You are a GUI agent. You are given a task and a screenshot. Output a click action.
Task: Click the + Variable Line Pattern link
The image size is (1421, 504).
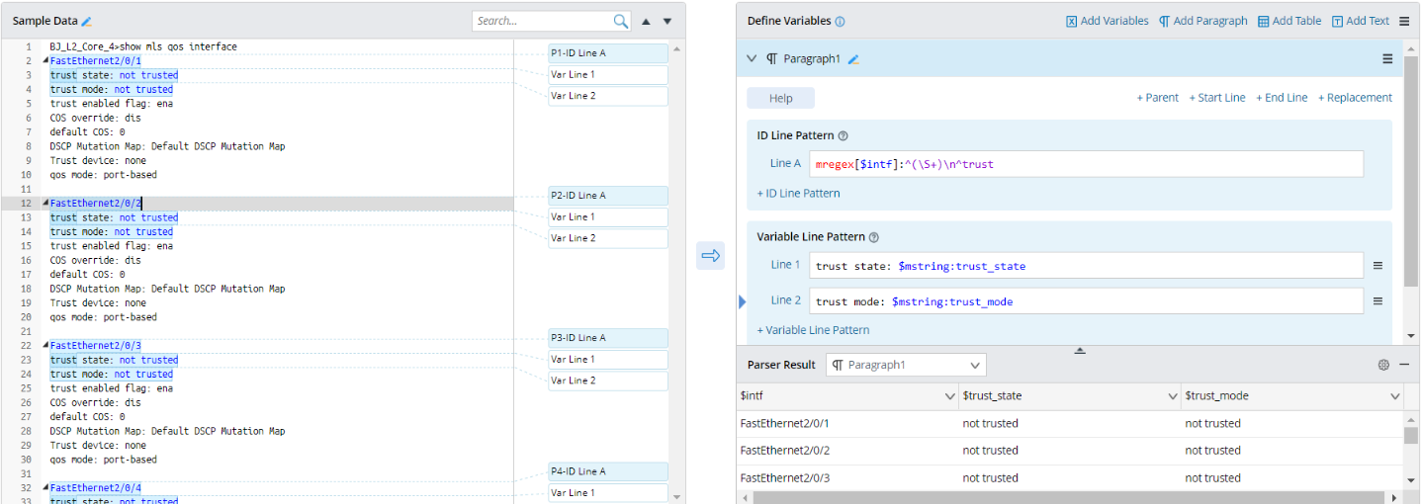(x=813, y=330)
